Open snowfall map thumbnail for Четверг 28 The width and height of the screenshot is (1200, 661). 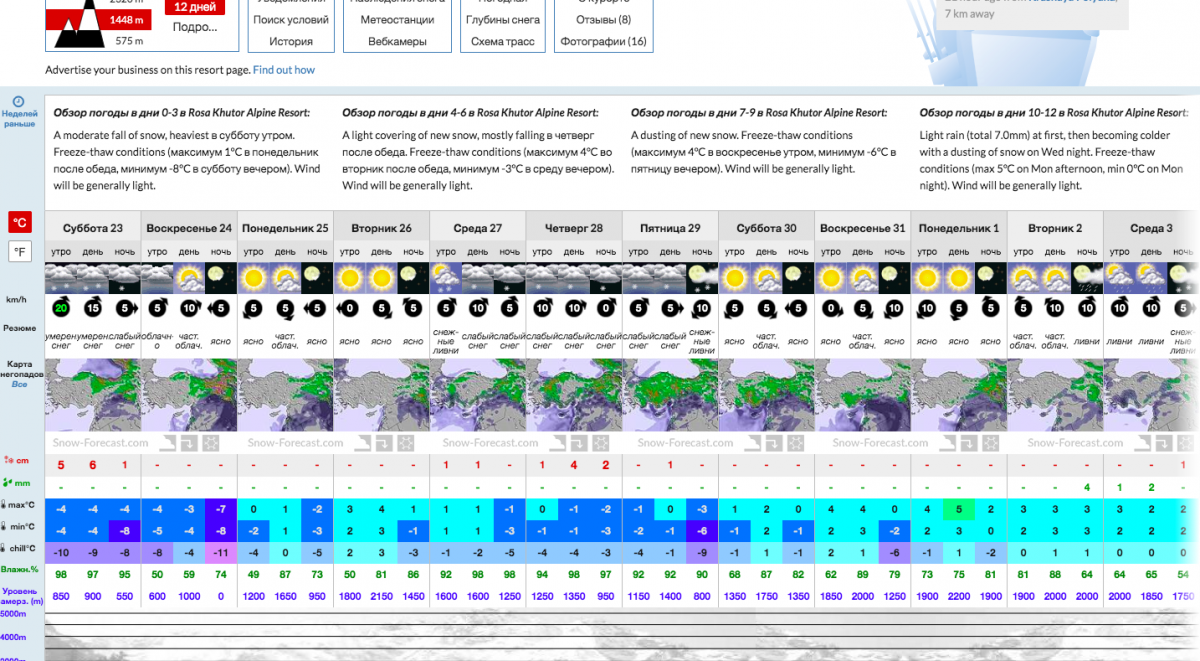pyautogui.click(x=574, y=395)
